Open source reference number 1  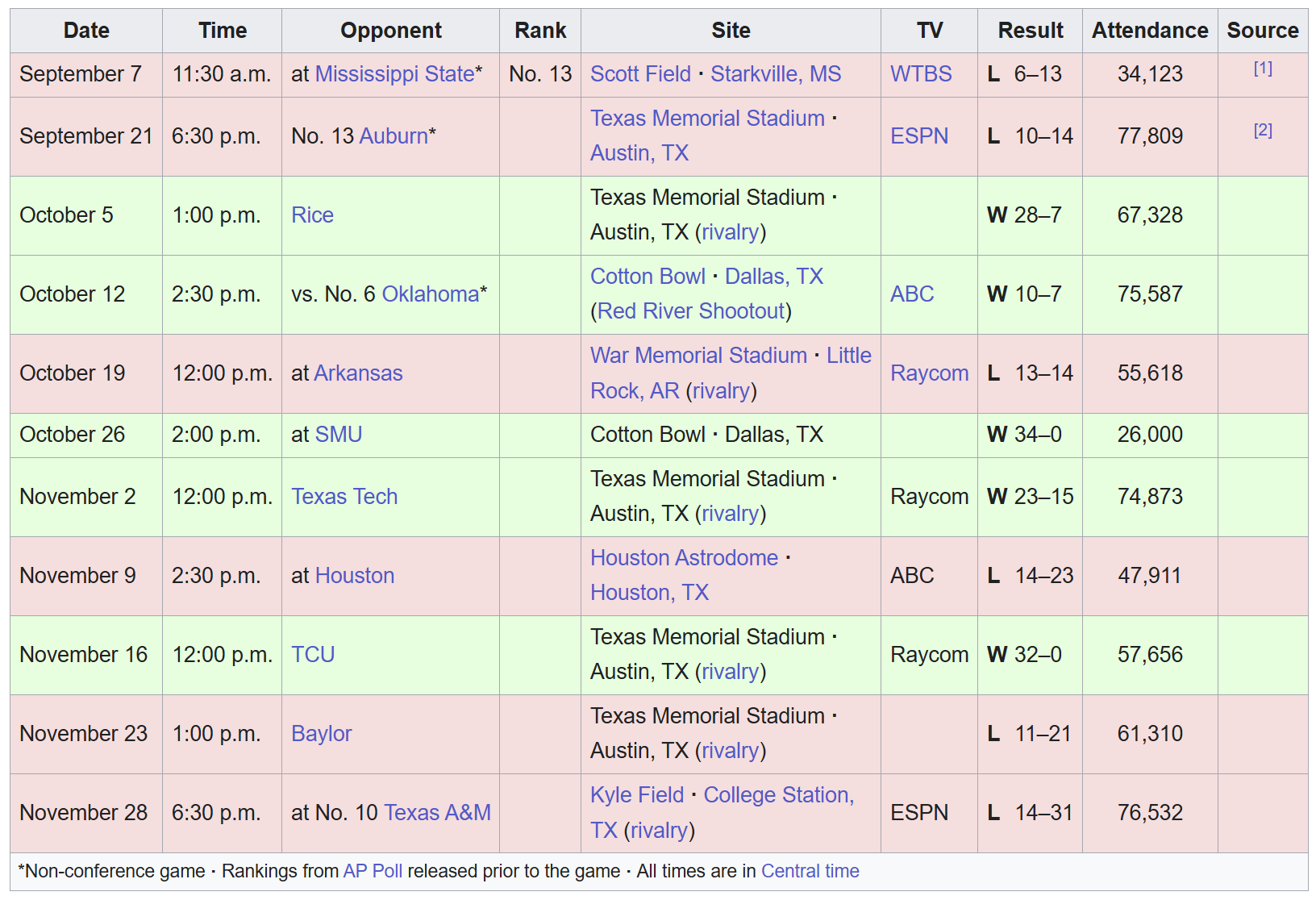[x=1262, y=69]
